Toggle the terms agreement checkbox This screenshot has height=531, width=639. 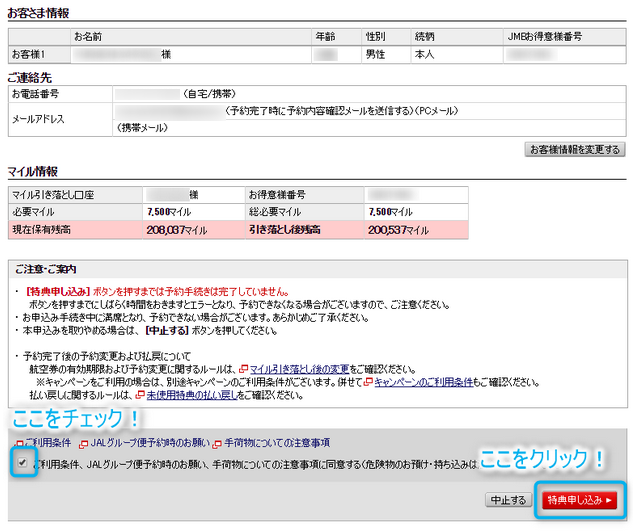tap(22, 463)
